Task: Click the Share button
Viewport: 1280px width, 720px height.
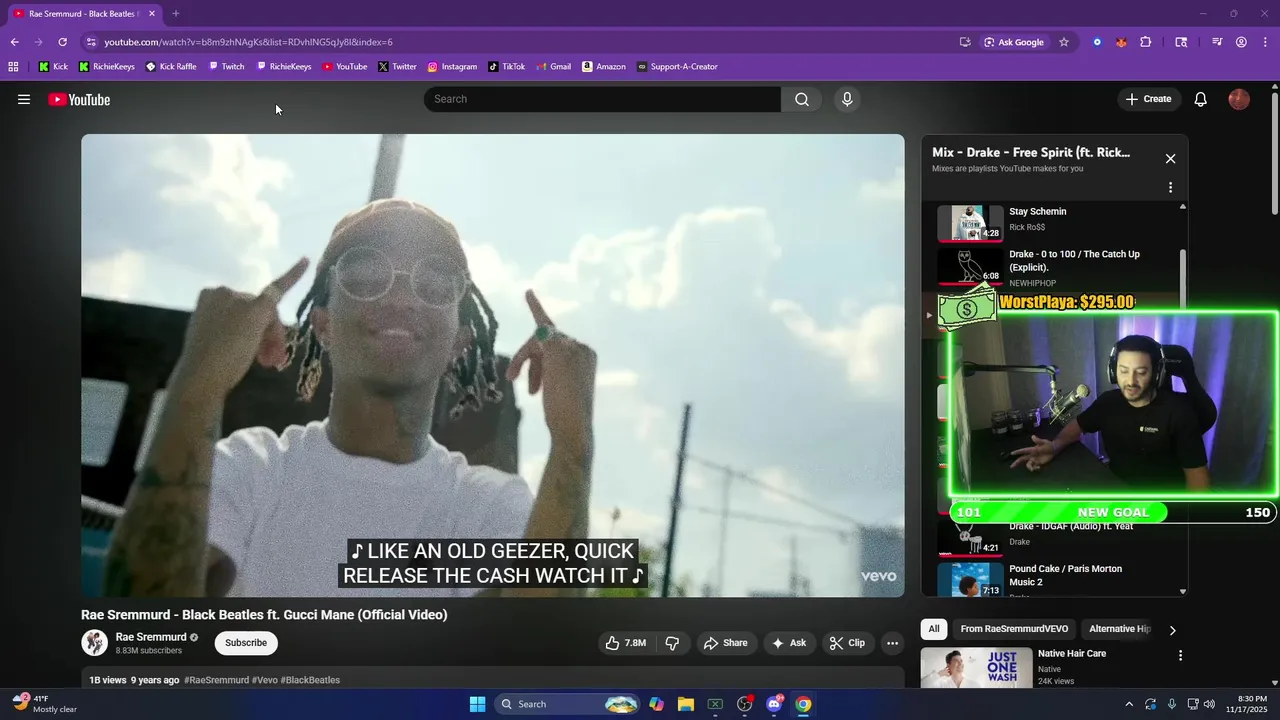Action: tap(726, 643)
